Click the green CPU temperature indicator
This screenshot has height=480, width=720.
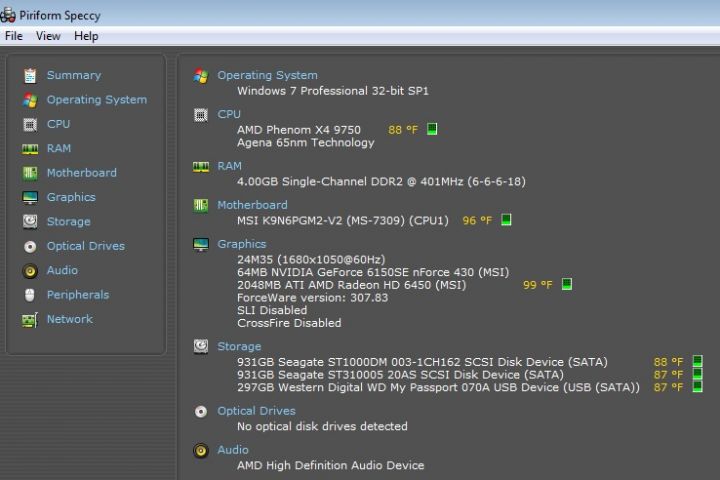tap(432, 129)
